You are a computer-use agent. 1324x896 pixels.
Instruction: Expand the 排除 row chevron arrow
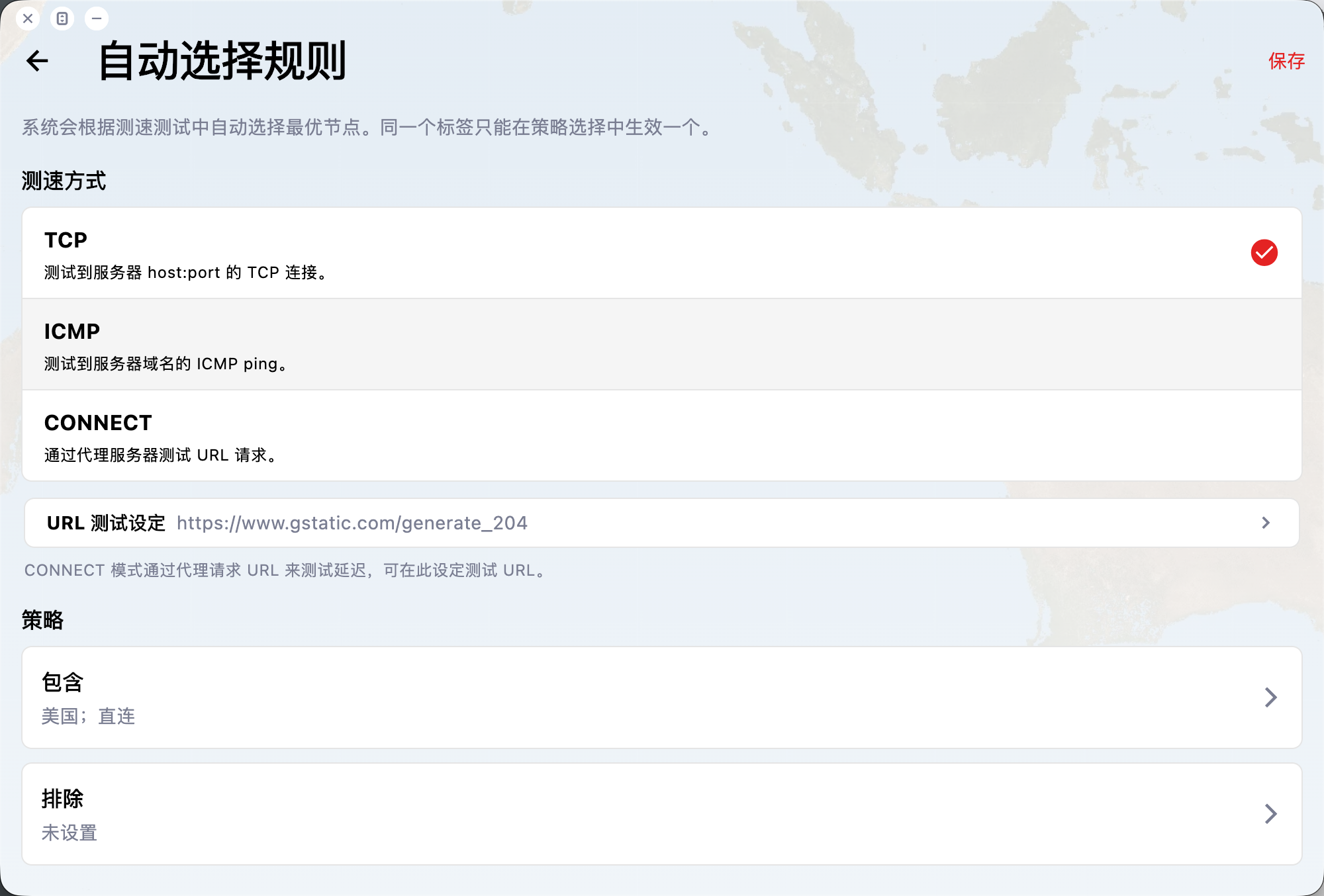pos(1270,814)
